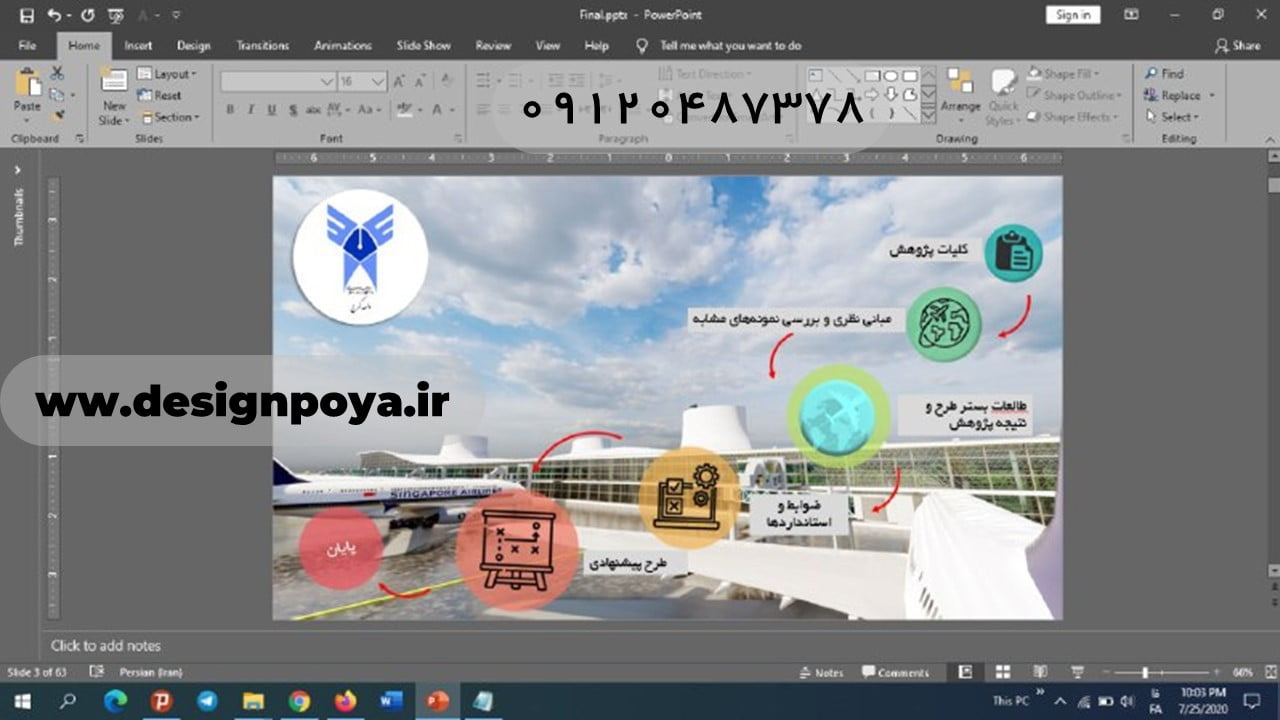Screen dimensions: 1280x720
Task: Open Slide Sorter view in status bar
Action: click(x=1002, y=672)
